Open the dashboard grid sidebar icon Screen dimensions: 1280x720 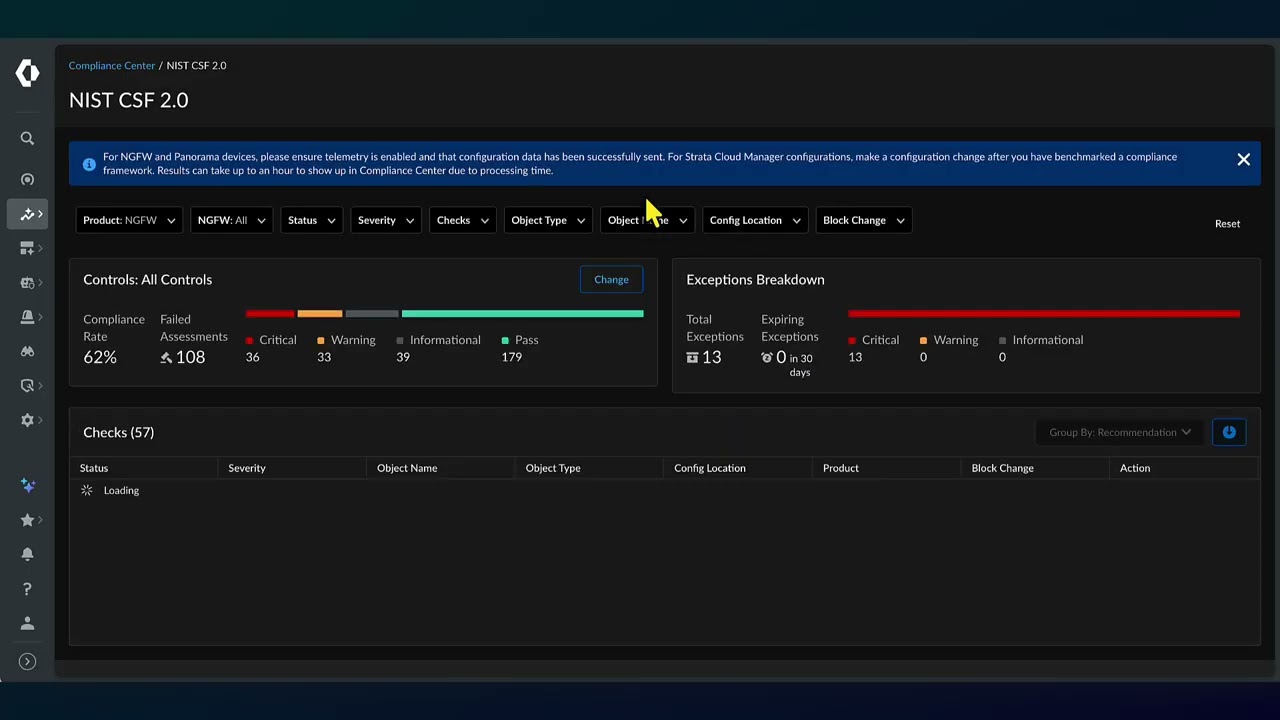click(x=27, y=249)
